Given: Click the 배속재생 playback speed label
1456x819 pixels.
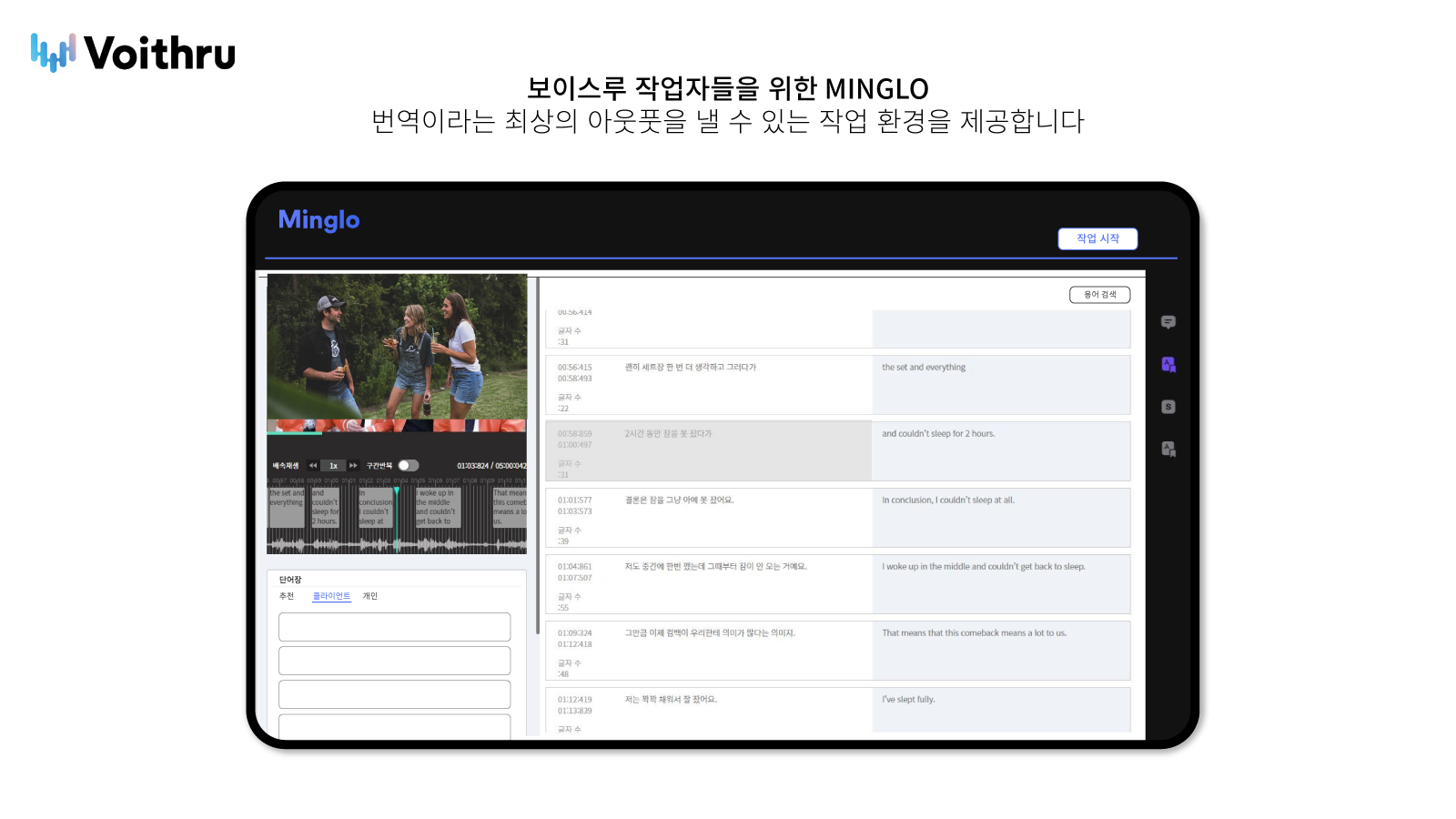Looking at the screenshot, I should click(x=286, y=465).
